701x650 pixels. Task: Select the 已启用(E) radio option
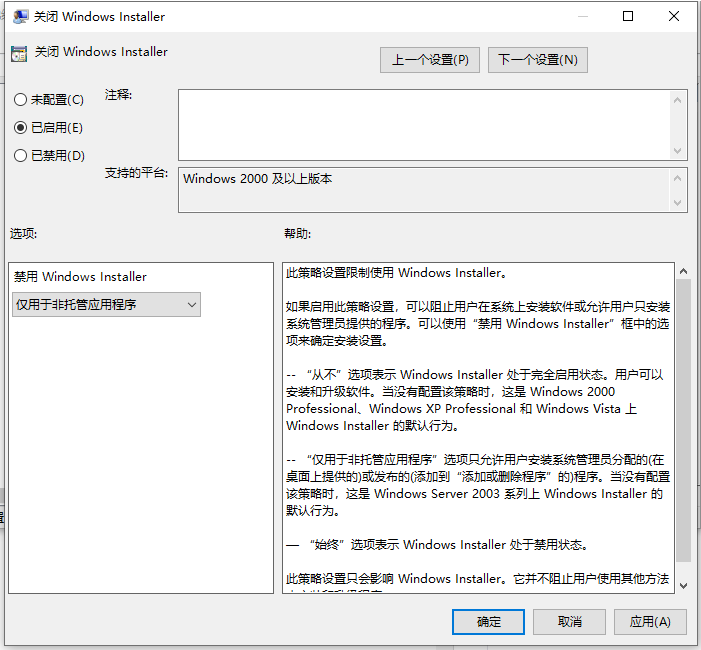point(48,127)
